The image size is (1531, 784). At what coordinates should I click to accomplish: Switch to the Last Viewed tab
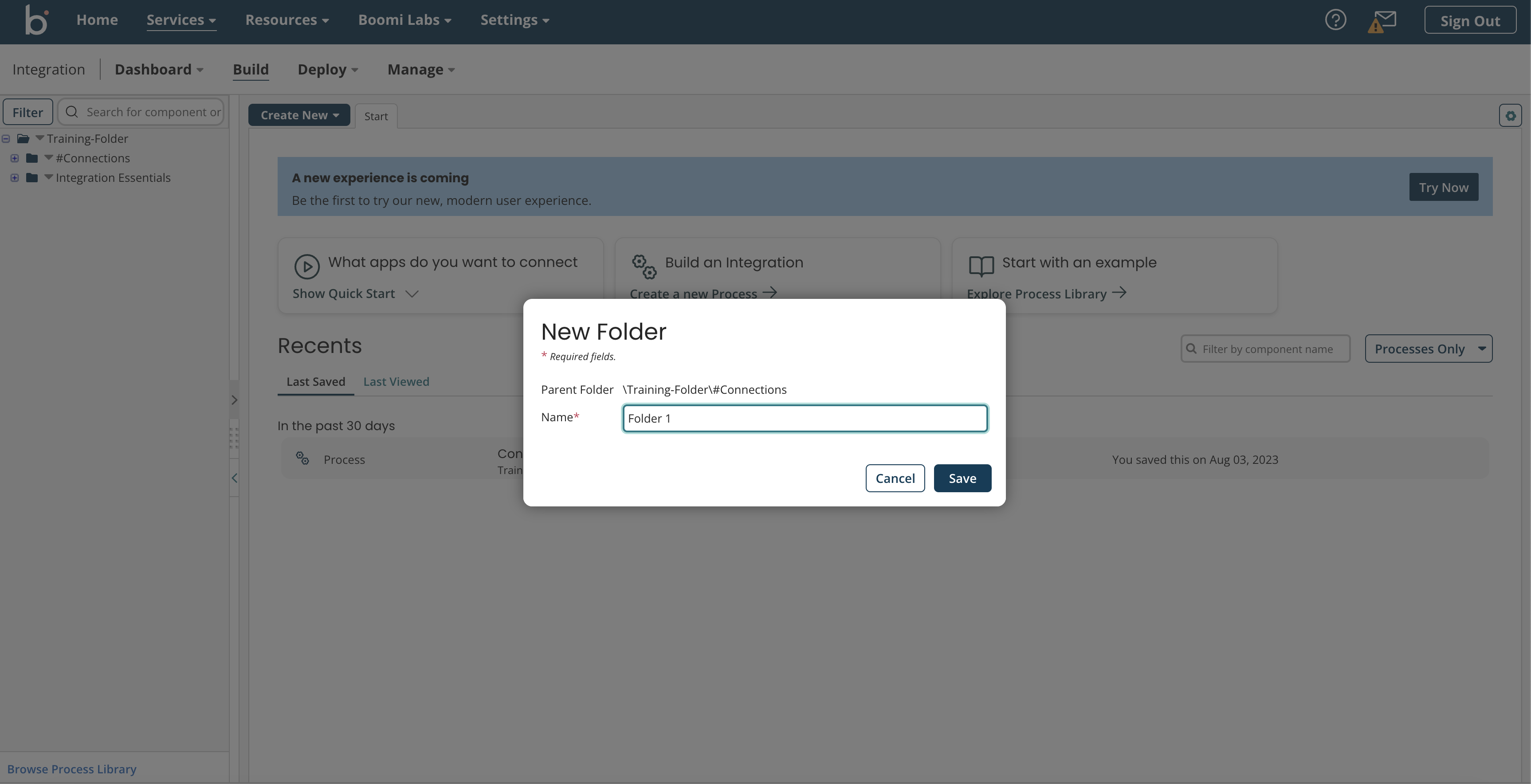[396, 382]
